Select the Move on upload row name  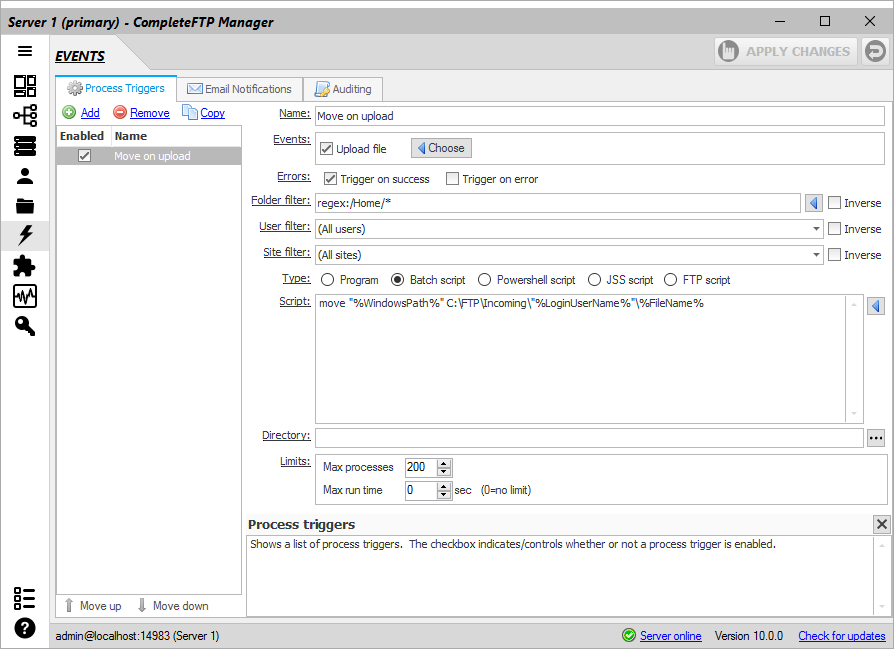152,156
